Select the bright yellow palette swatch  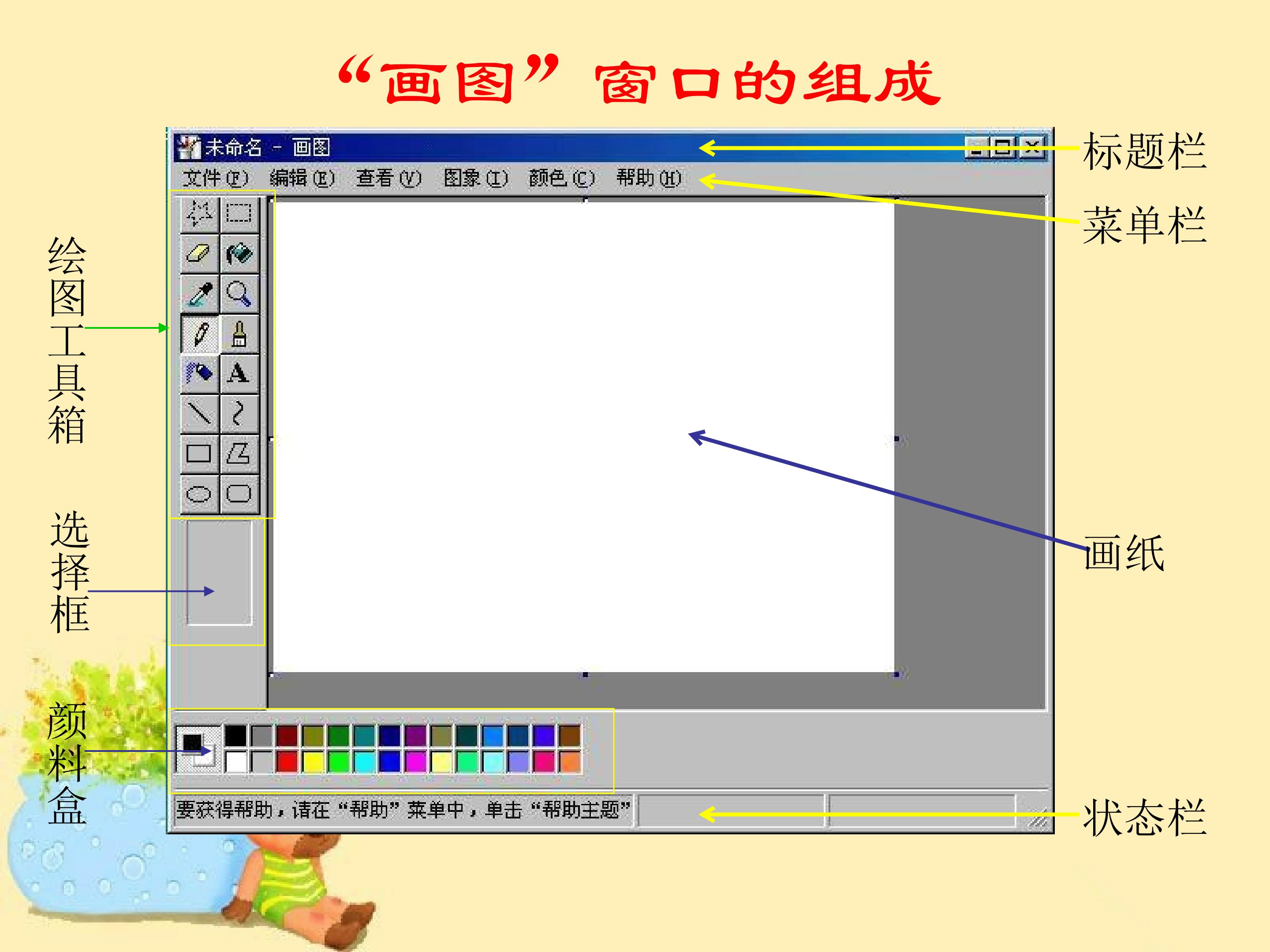(x=313, y=762)
